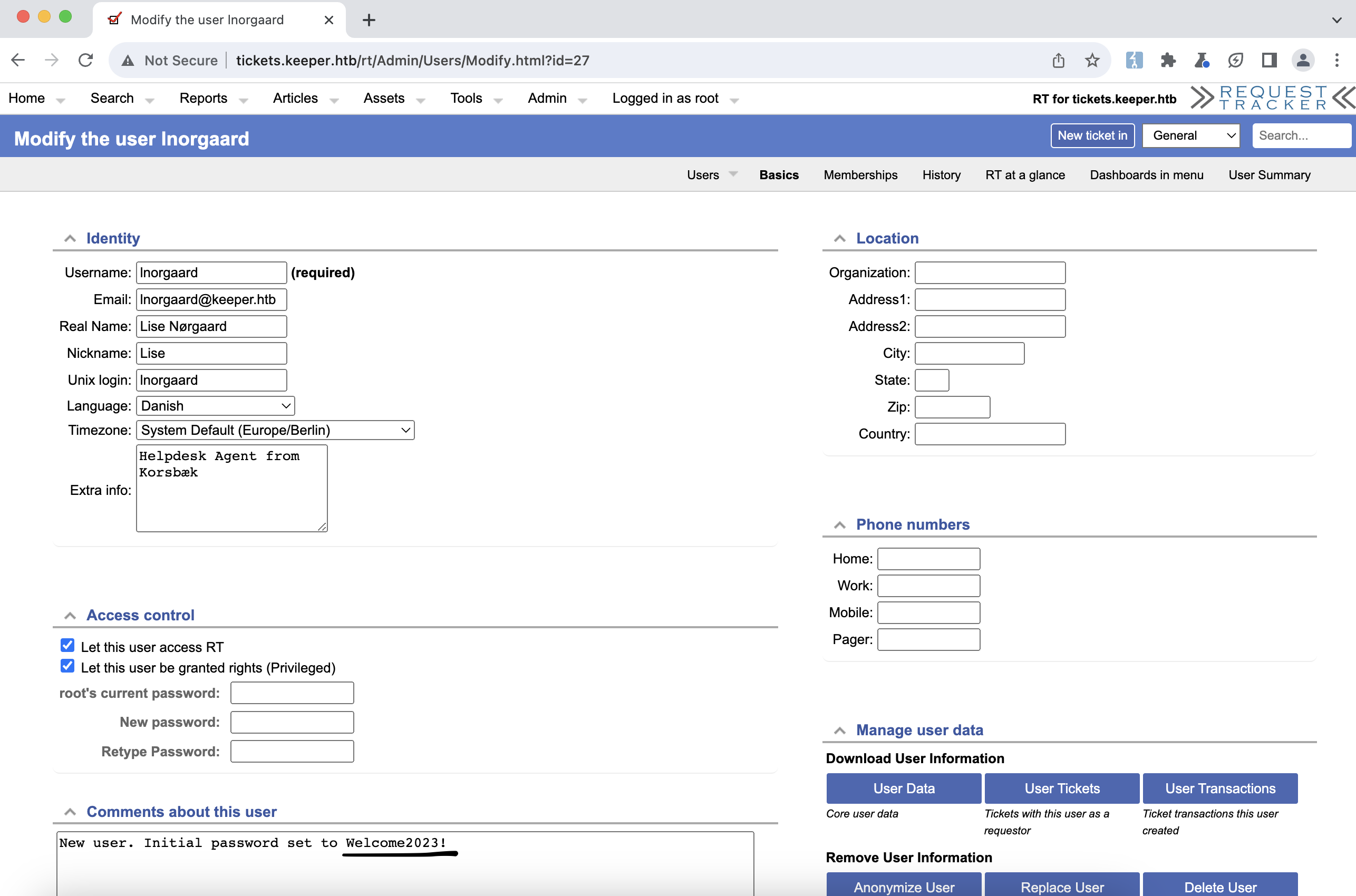Screen dimensions: 1356x896
Task: Click the Username input field
Action: 211,272
